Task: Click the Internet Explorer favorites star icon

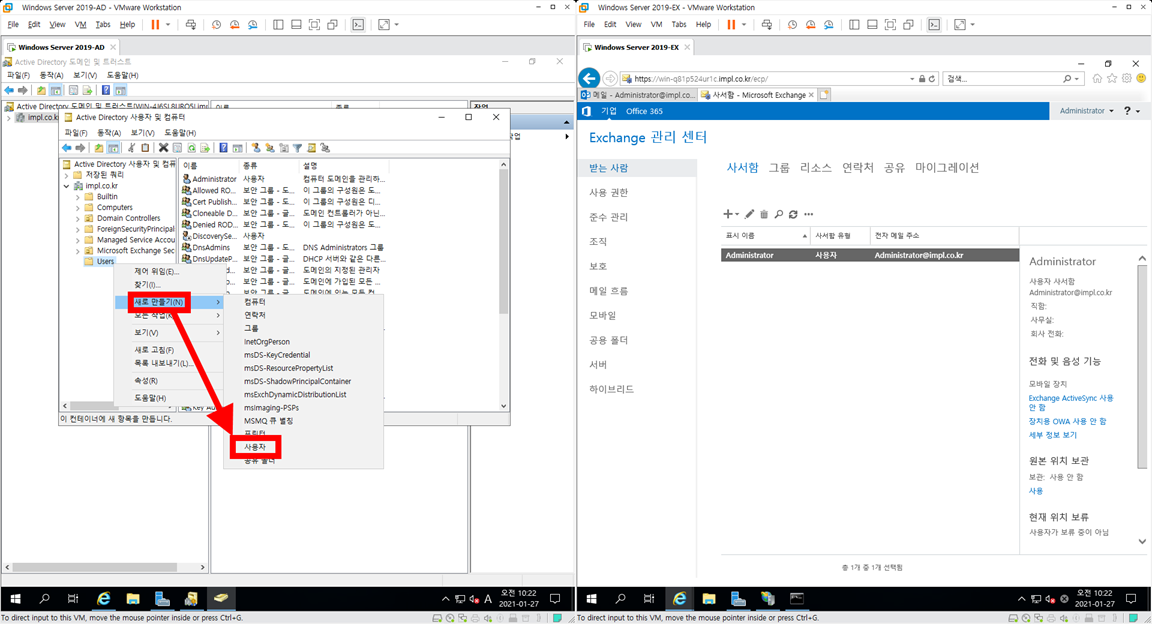Action: (x=1112, y=78)
